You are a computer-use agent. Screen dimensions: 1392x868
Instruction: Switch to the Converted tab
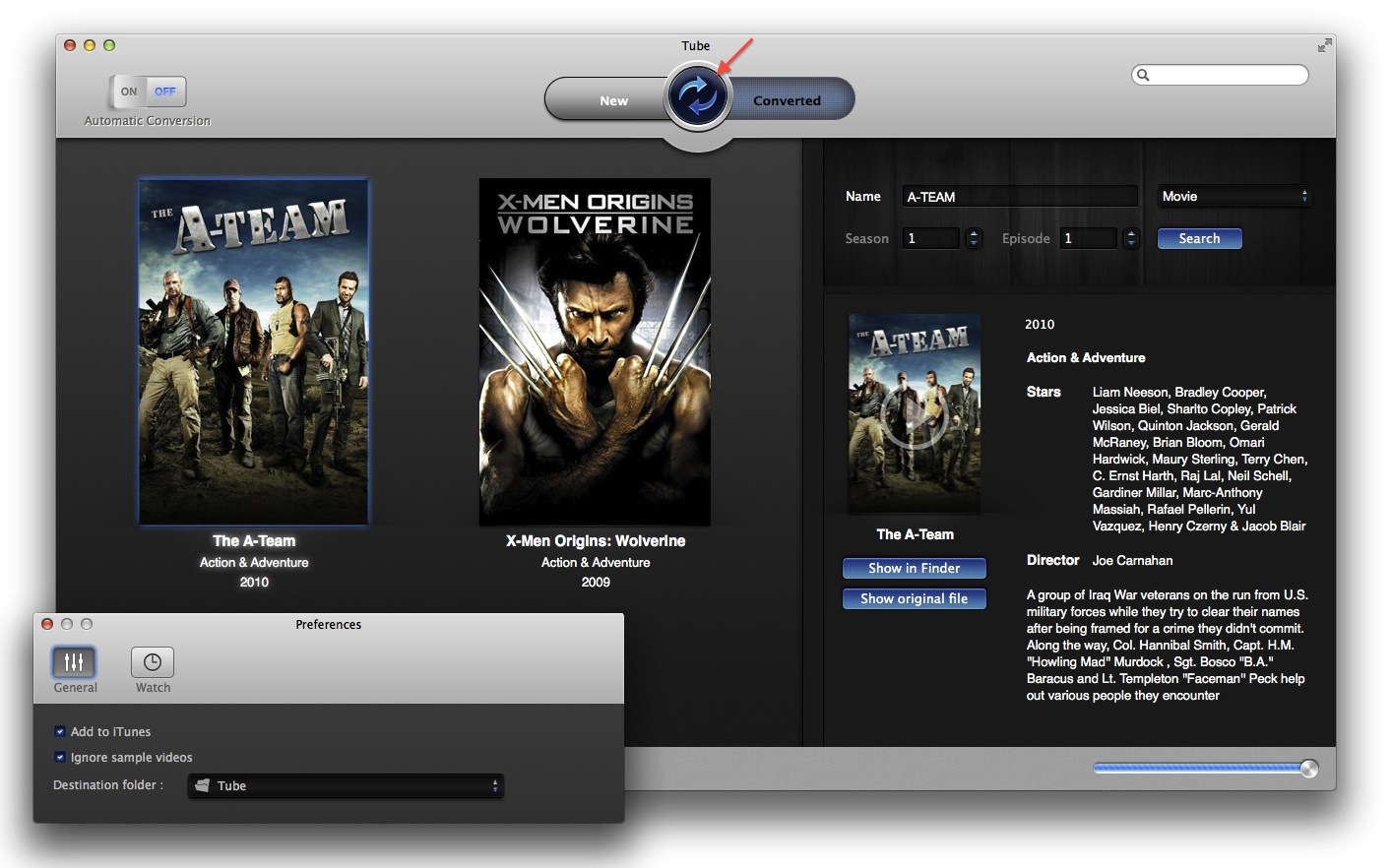tap(788, 100)
